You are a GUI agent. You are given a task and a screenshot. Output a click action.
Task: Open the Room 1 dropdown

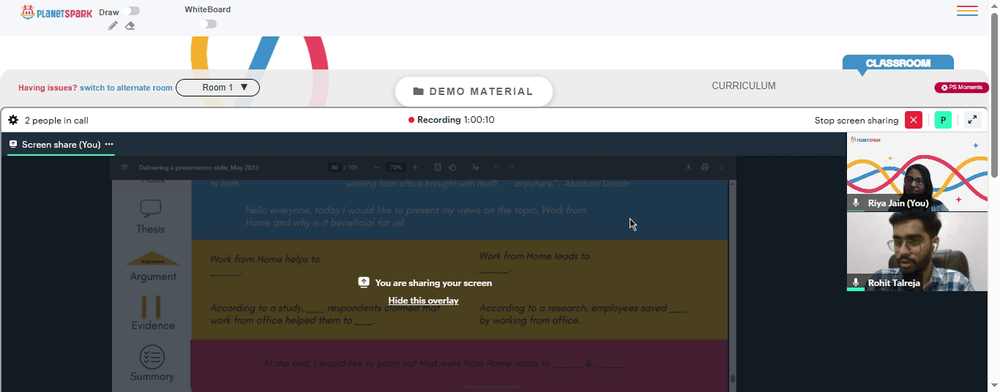click(217, 87)
